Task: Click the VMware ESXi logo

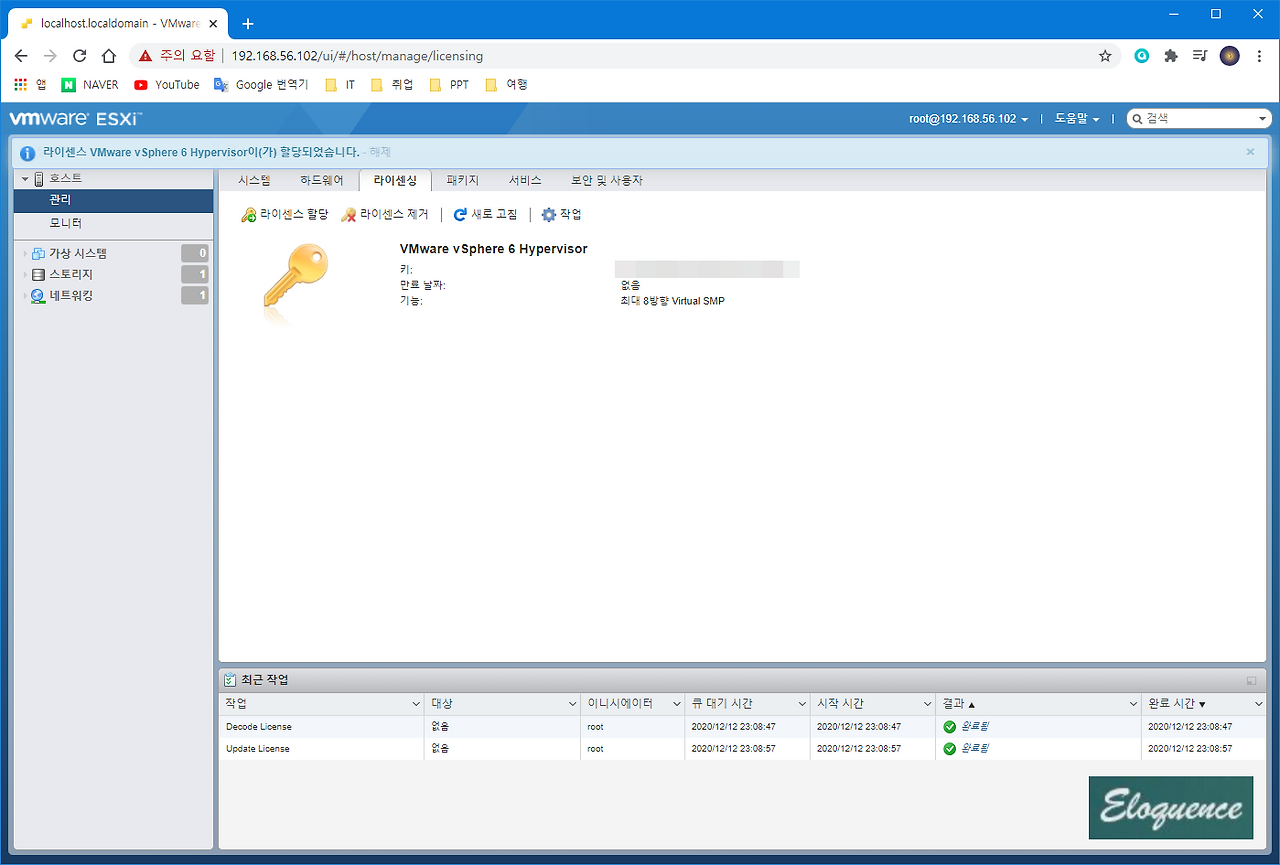Action: pyautogui.click(x=76, y=119)
